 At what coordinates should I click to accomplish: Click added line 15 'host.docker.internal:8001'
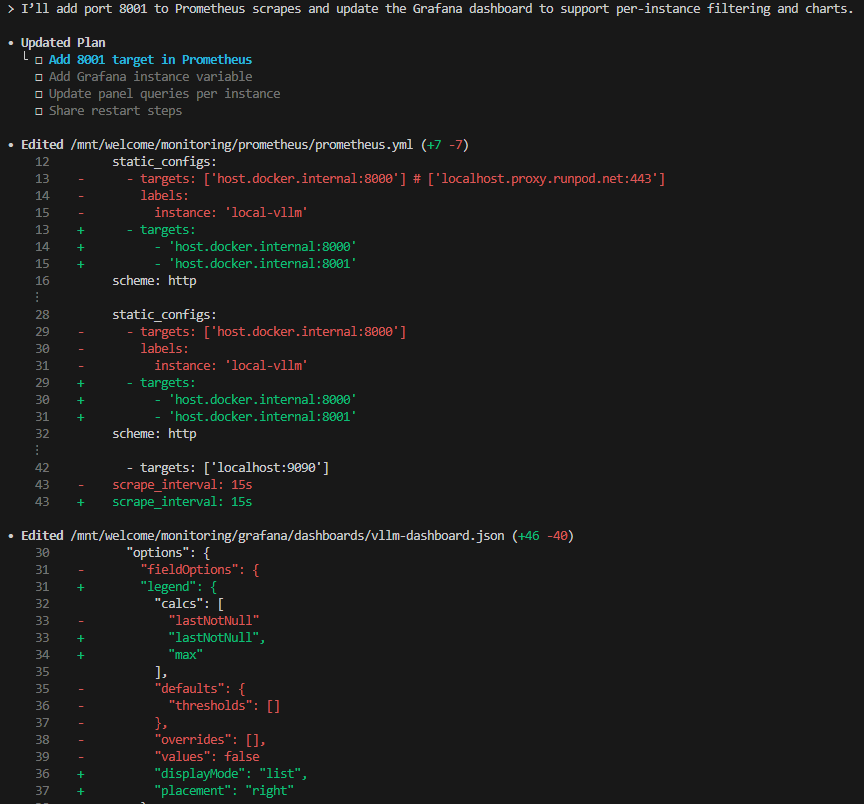click(x=255, y=263)
